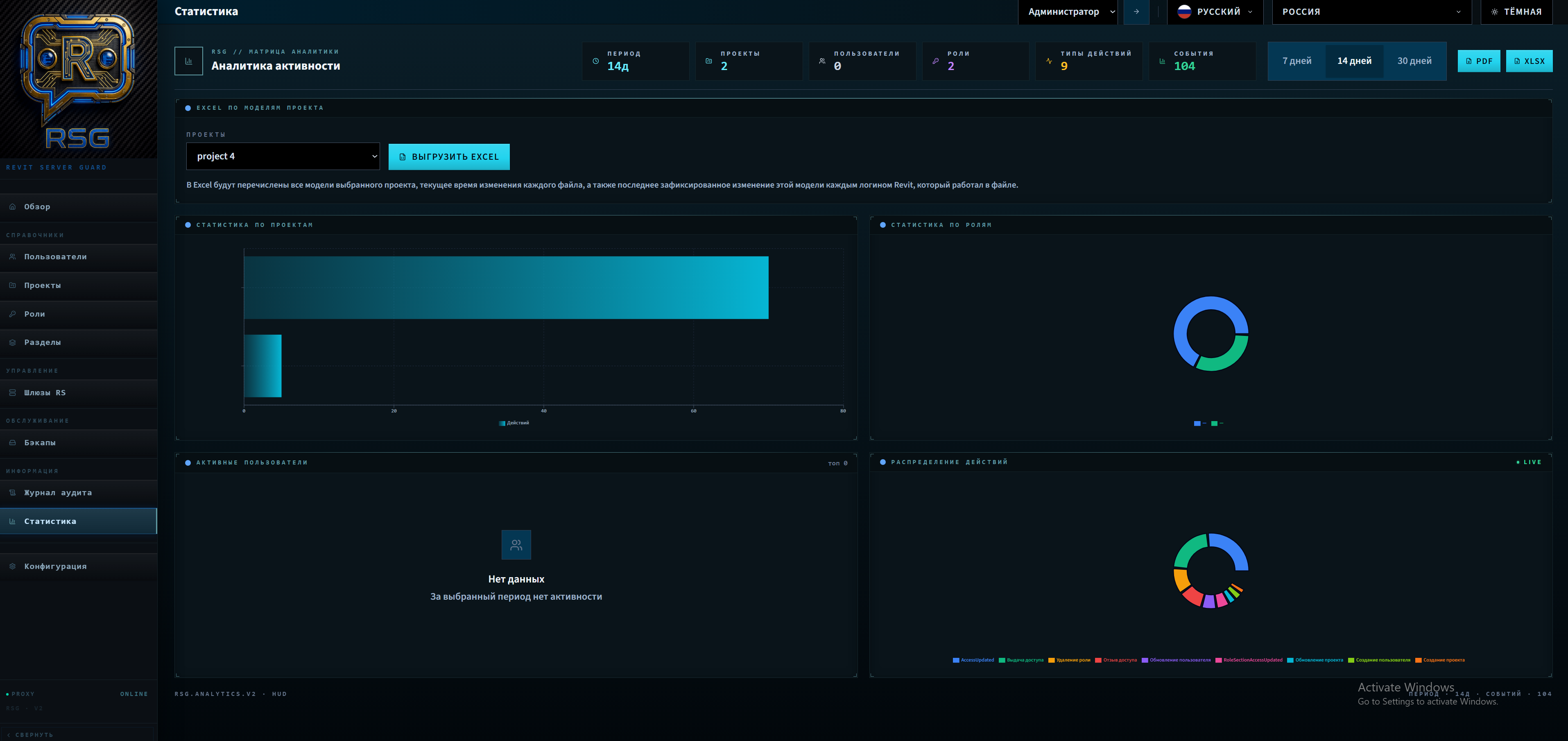
Task: Toggle the ТЁМНАЯ theme switch
Action: pyautogui.click(x=1516, y=11)
